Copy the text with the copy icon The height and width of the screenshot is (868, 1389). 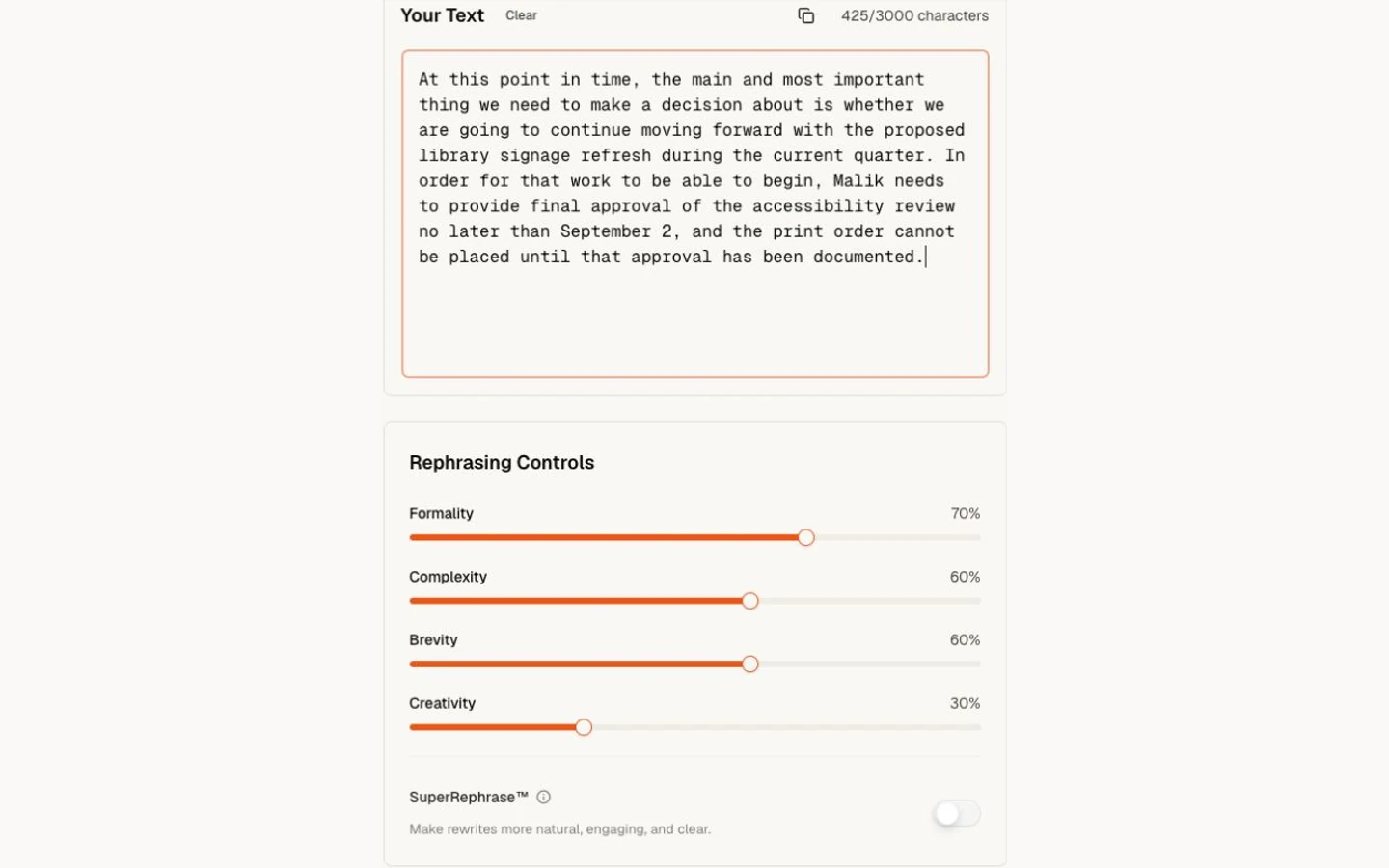[x=806, y=15]
